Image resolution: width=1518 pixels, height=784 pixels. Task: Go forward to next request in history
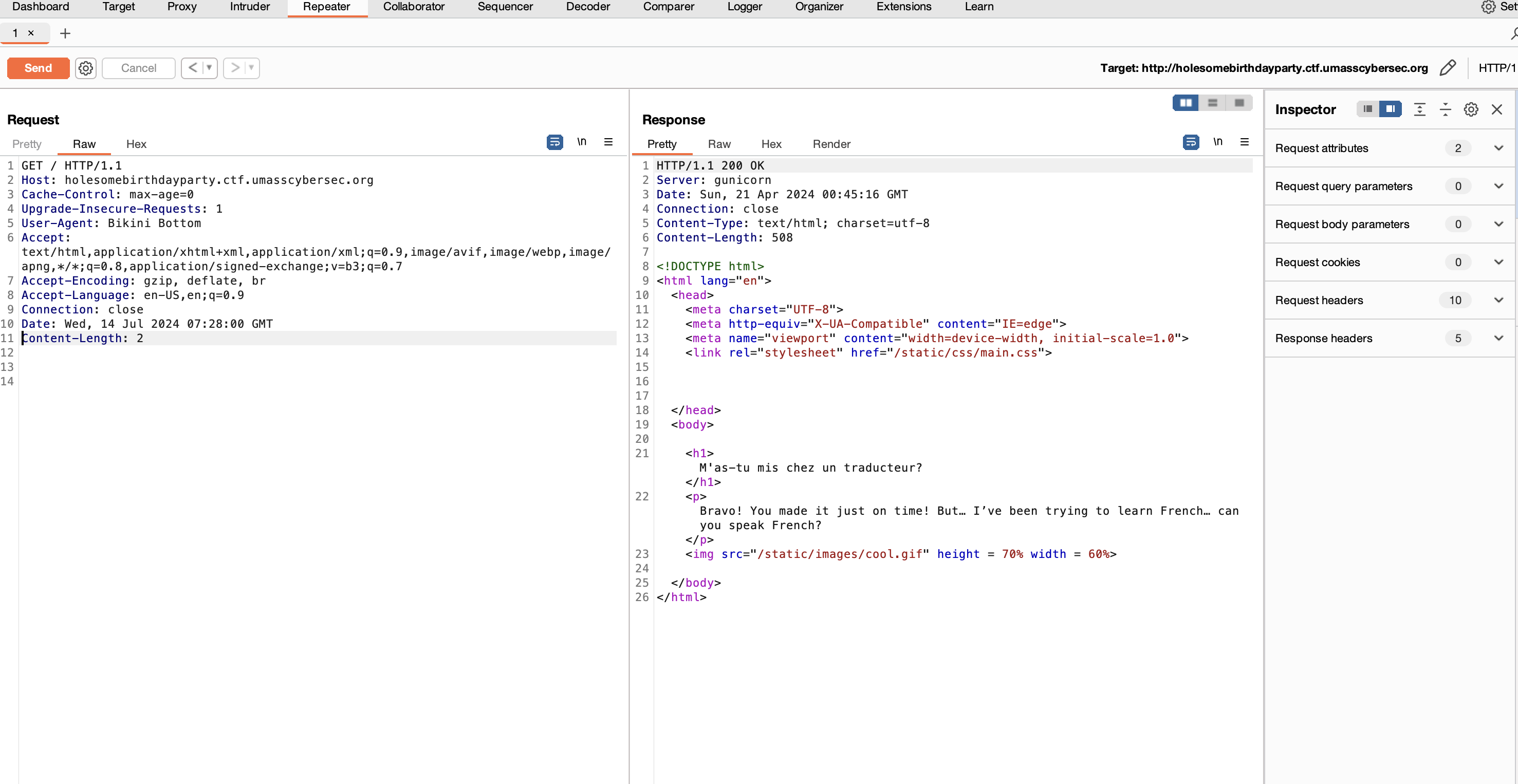tap(234, 68)
